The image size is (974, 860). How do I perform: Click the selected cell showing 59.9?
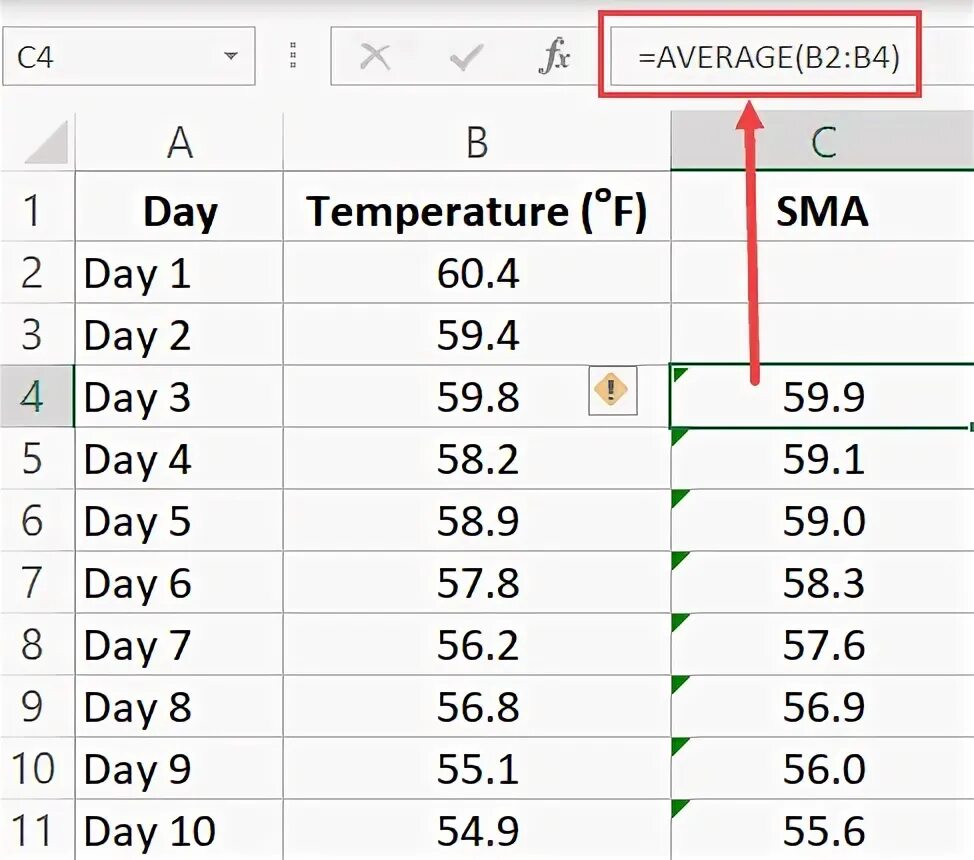click(x=822, y=397)
